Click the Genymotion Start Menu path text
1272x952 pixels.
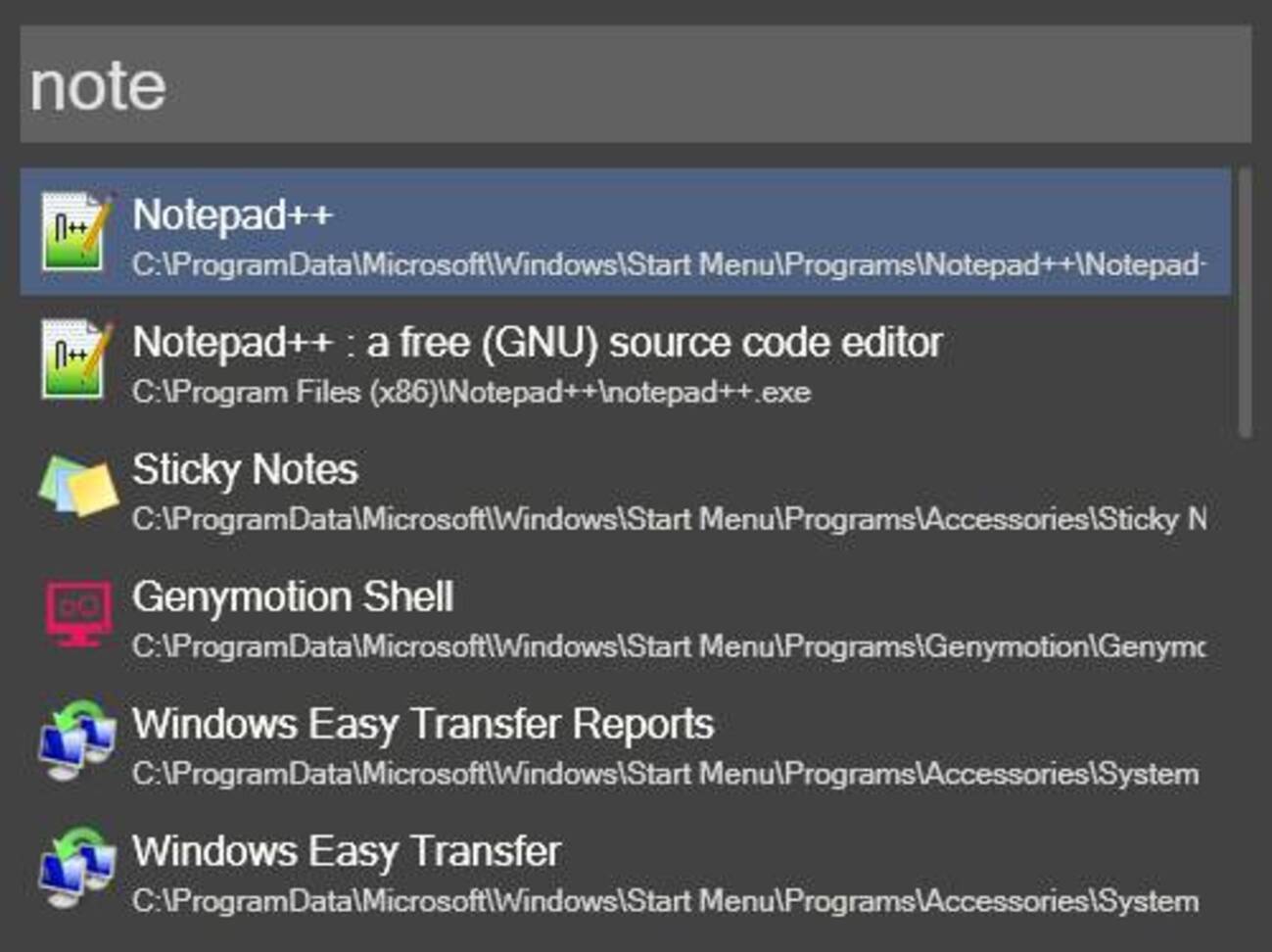click(668, 646)
